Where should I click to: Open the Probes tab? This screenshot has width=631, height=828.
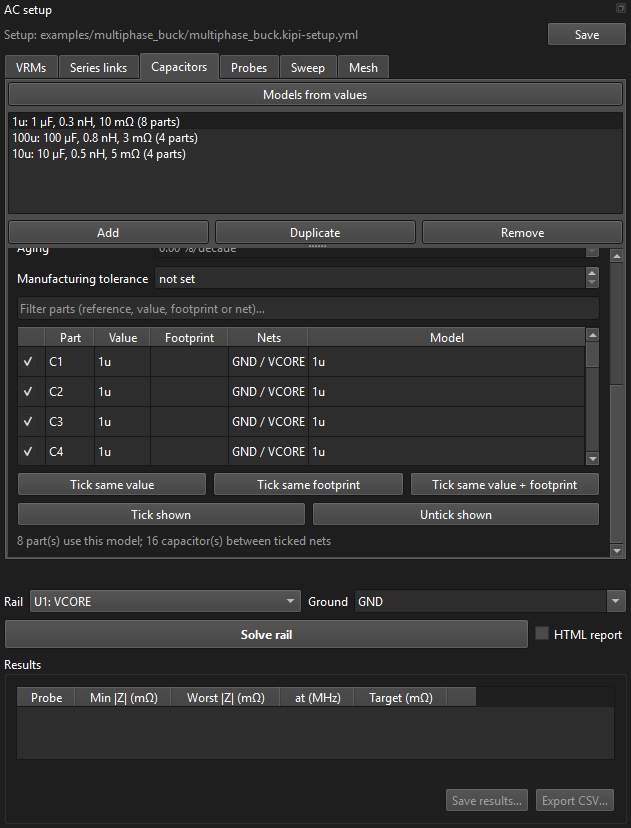click(x=249, y=68)
